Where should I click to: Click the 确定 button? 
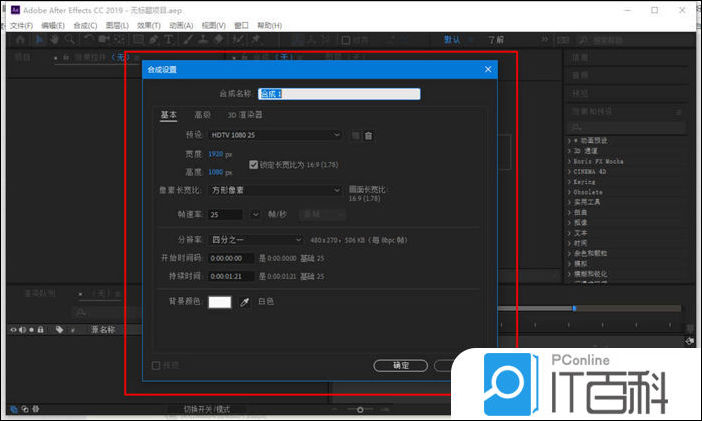pyautogui.click(x=400, y=365)
